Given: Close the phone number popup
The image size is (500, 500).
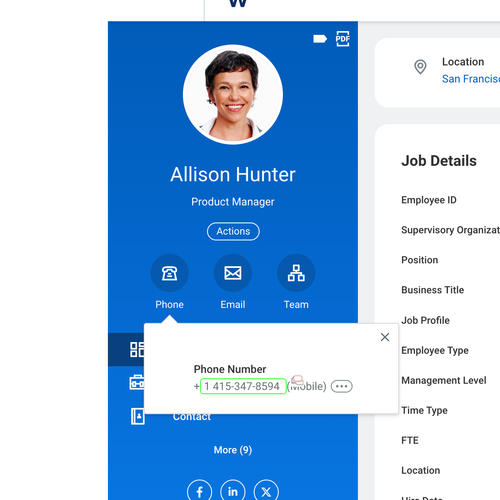Looking at the screenshot, I should click(x=385, y=337).
